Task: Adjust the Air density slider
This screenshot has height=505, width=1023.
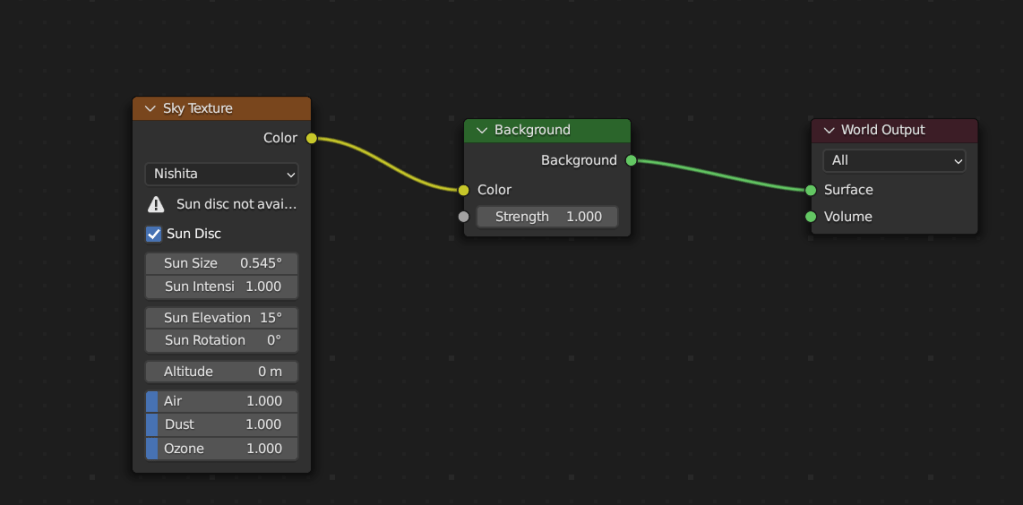Action: pyautogui.click(x=221, y=401)
